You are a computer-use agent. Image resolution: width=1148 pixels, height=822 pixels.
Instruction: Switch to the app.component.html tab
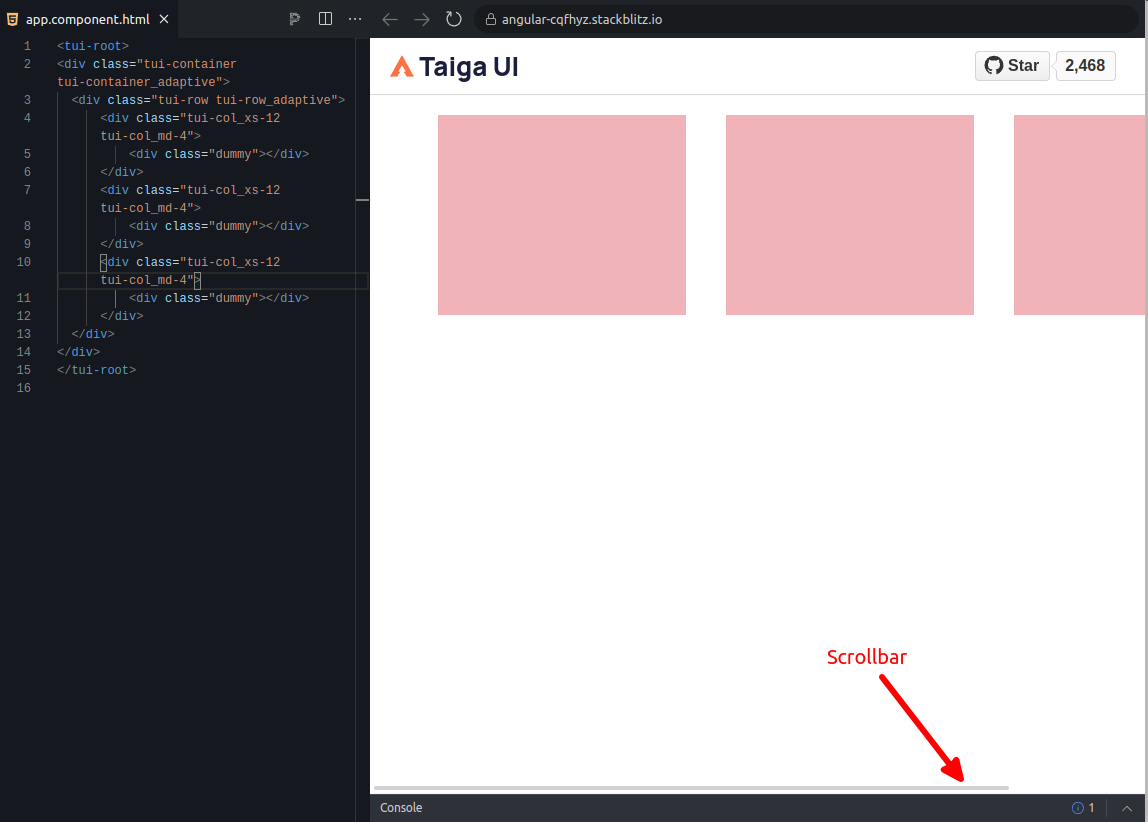(90, 18)
